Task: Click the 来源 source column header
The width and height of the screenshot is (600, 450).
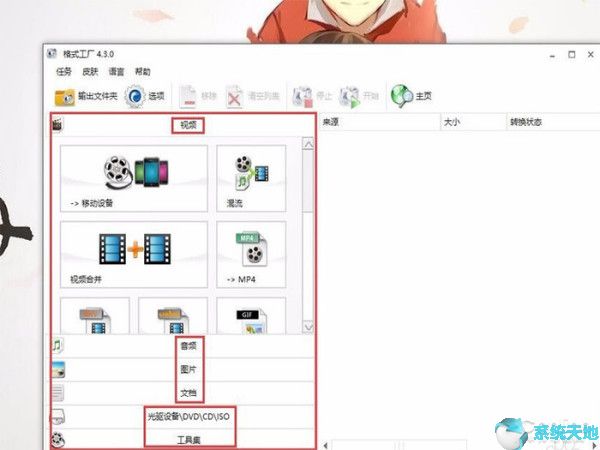Action: pos(380,122)
